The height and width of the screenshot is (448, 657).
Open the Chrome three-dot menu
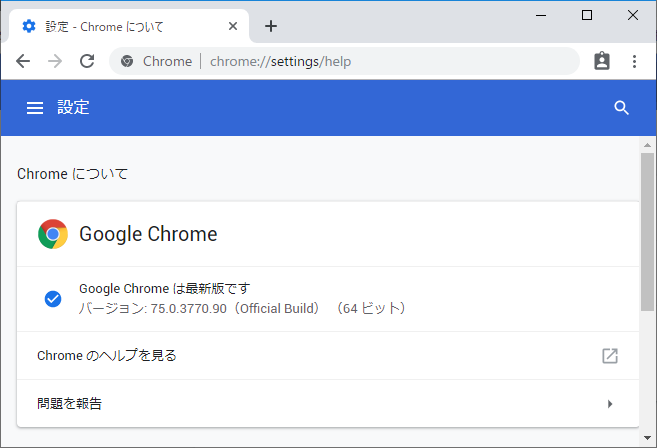(x=634, y=61)
